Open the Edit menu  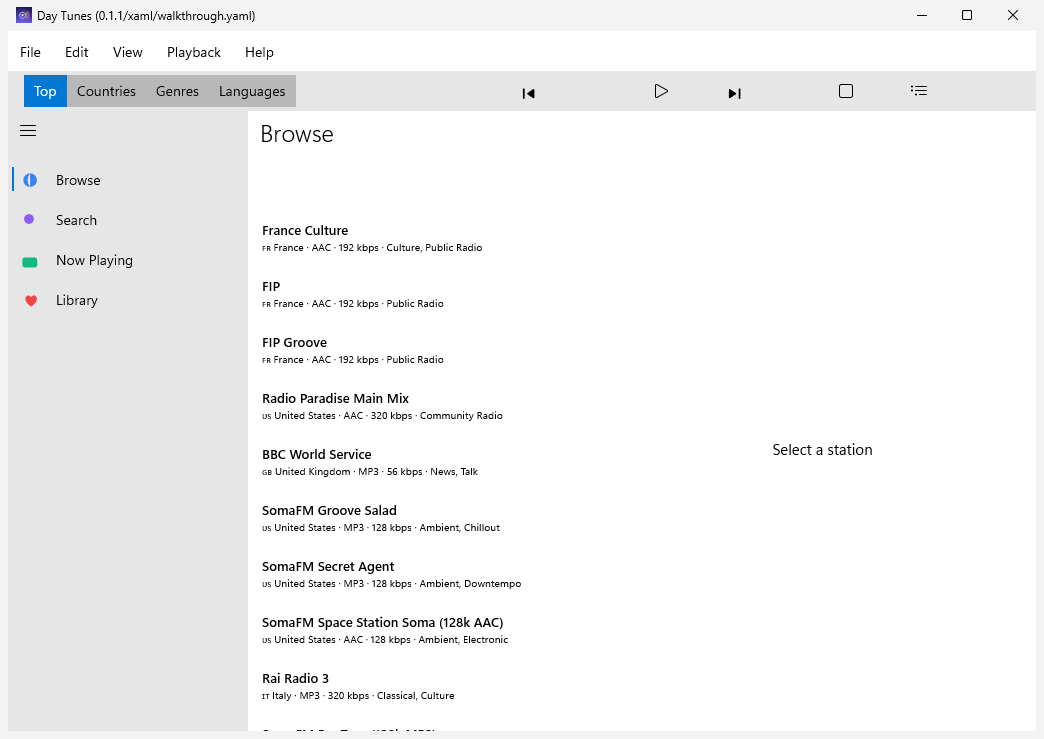click(77, 52)
